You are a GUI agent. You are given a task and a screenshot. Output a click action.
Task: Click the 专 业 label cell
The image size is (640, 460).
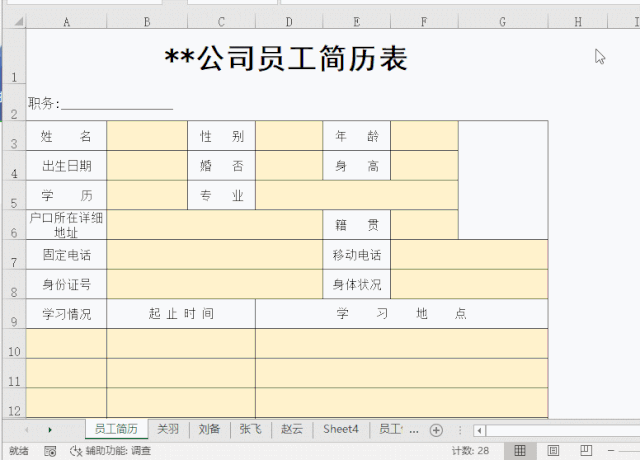[x=221, y=196]
